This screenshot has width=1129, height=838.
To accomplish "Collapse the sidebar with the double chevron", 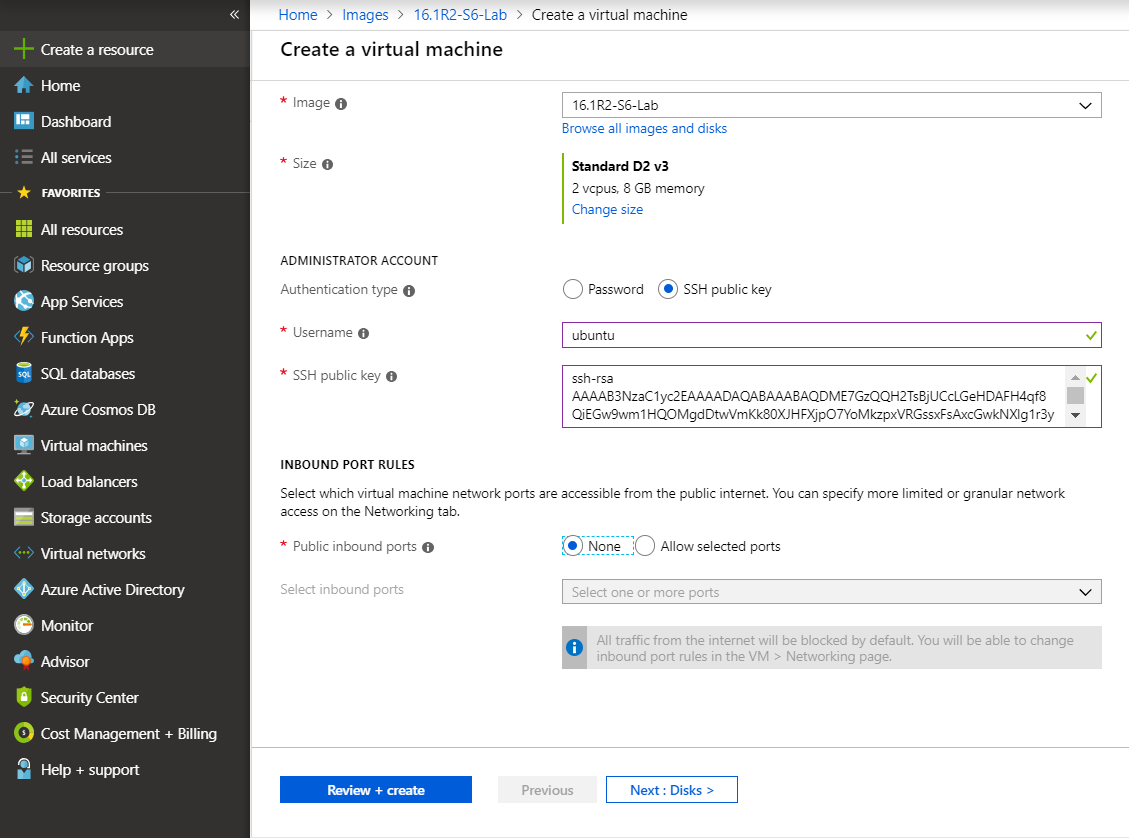I will click(234, 14).
